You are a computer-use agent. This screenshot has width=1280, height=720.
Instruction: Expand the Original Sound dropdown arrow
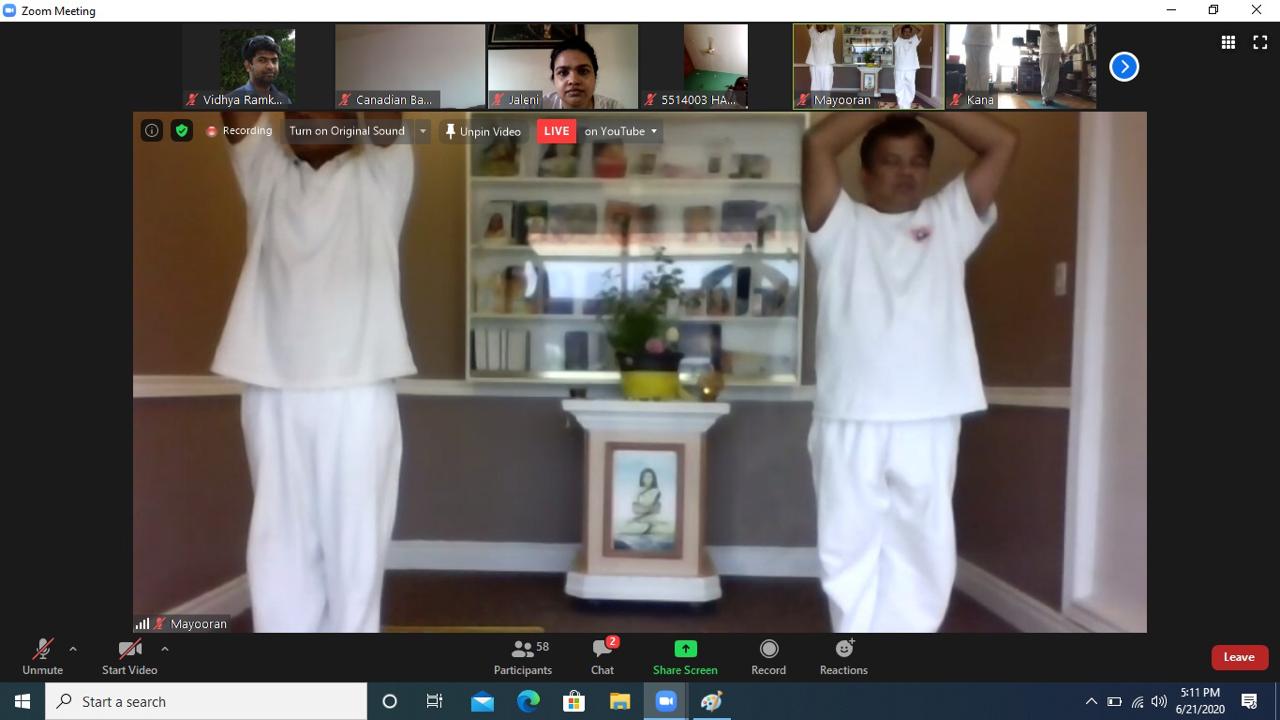(422, 131)
